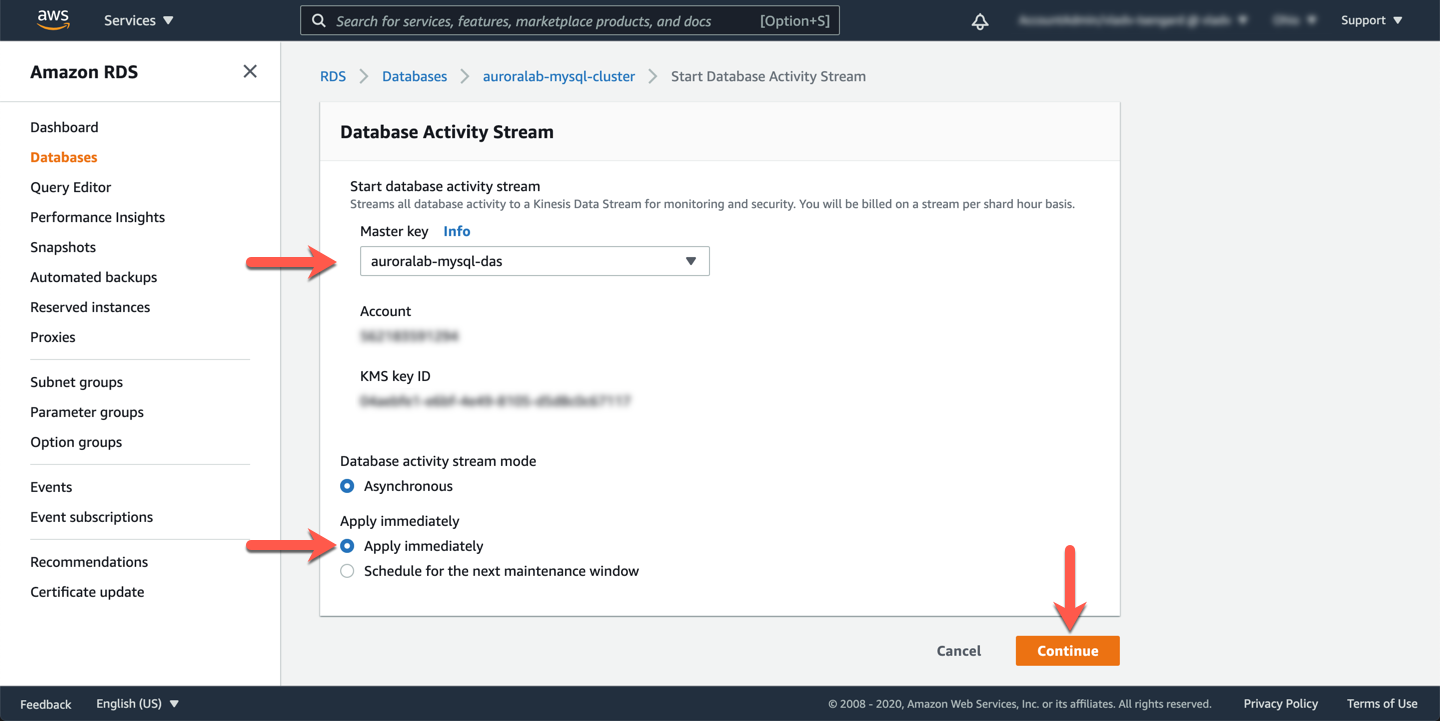
Task: Cancel the activity stream setup
Action: click(x=958, y=651)
